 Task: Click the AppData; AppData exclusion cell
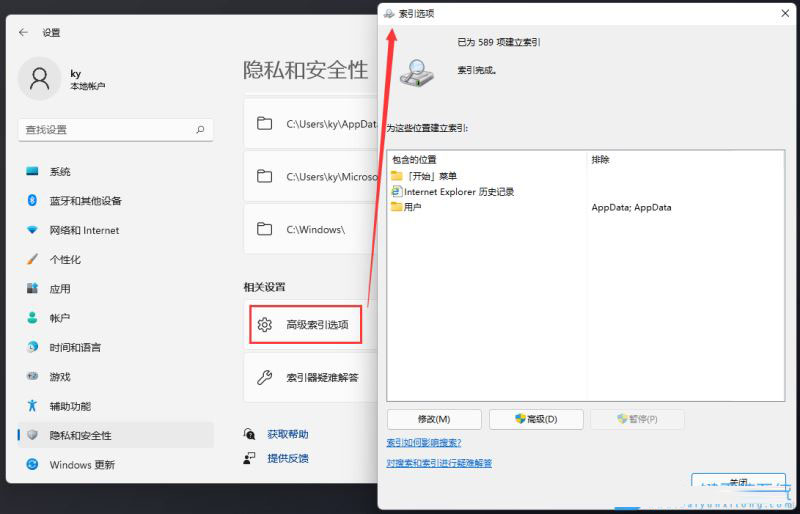point(631,207)
